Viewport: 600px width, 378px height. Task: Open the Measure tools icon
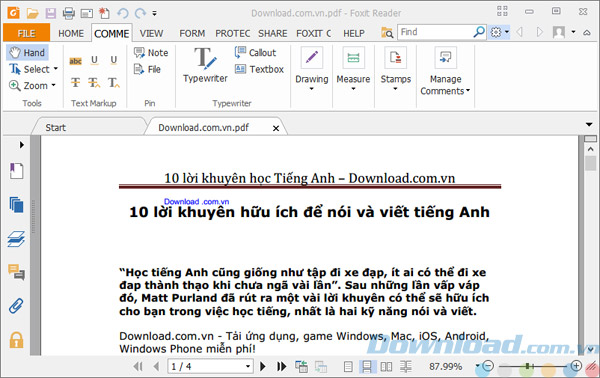pyautogui.click(x=353, y=58)
